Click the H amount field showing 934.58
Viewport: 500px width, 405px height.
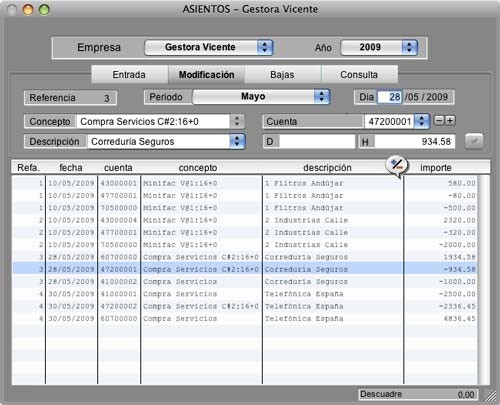(x=414, y=142)
